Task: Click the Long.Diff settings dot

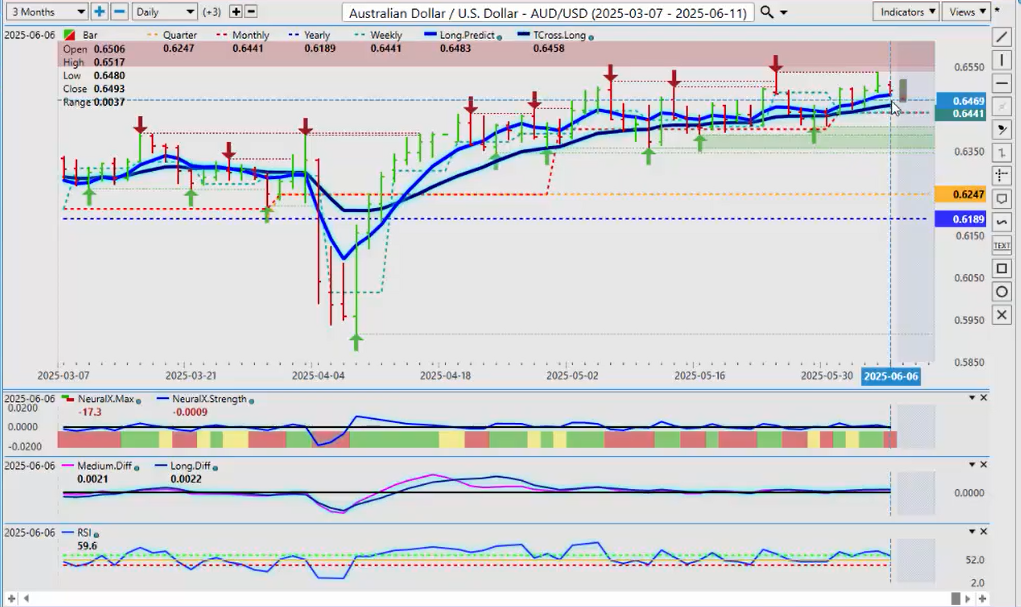Action: [x=215, y=468]
